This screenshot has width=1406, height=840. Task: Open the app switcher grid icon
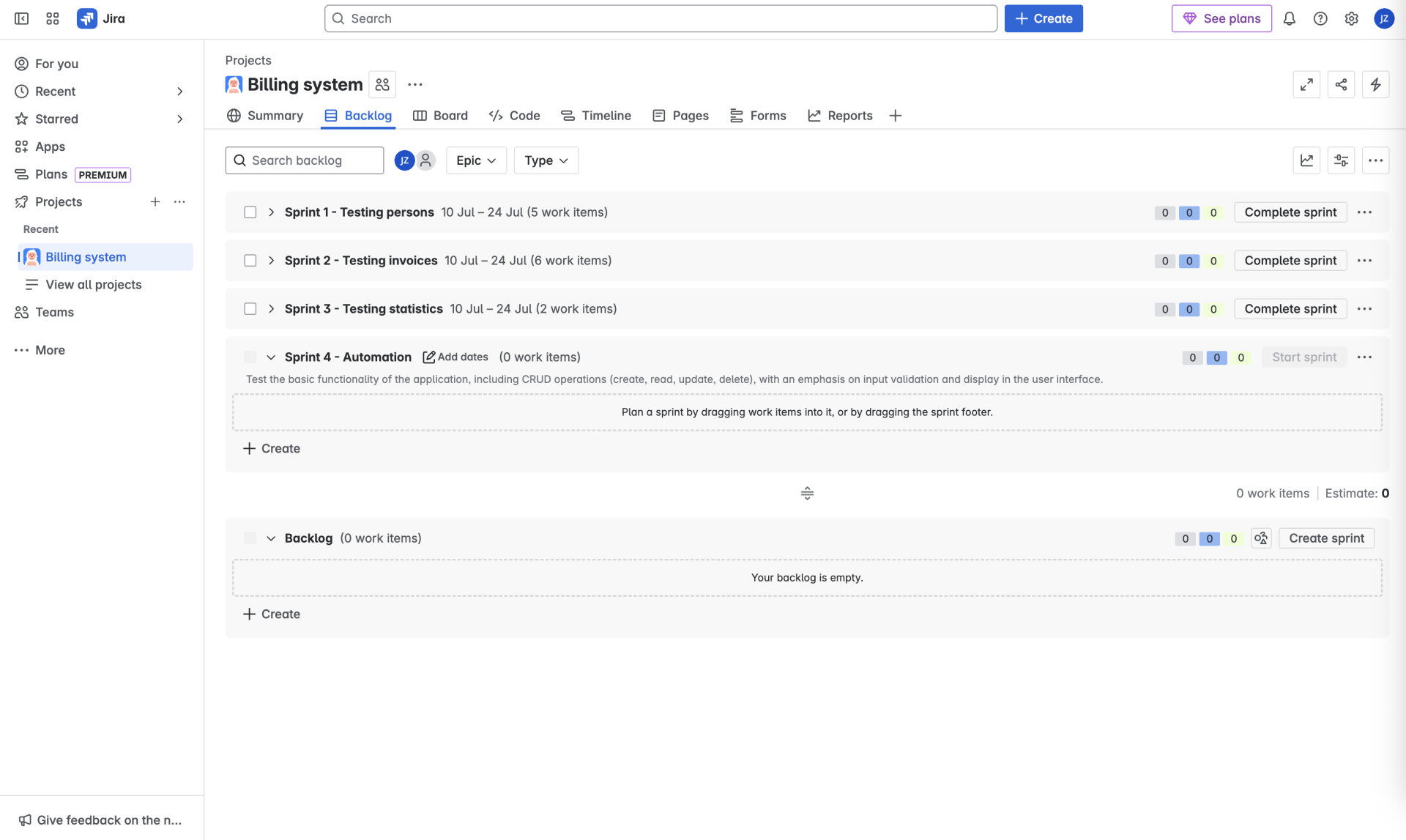[x=53, y=19]
